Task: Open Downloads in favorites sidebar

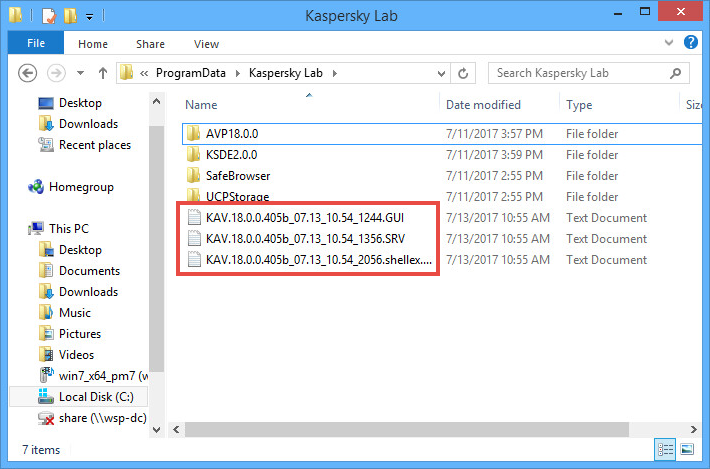Action: (x=88, y=124)
